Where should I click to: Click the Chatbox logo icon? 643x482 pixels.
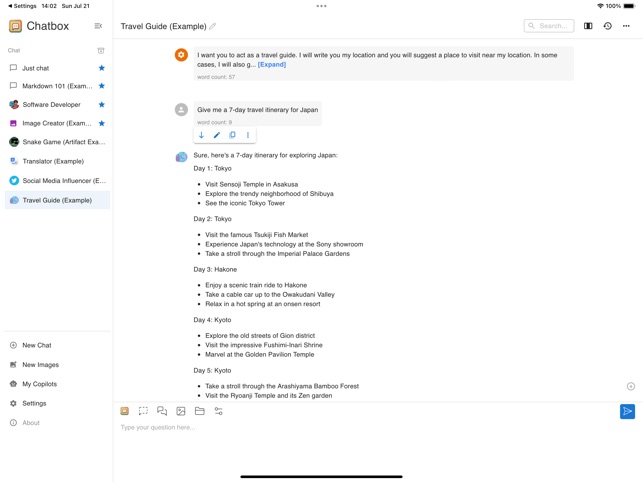16,26
